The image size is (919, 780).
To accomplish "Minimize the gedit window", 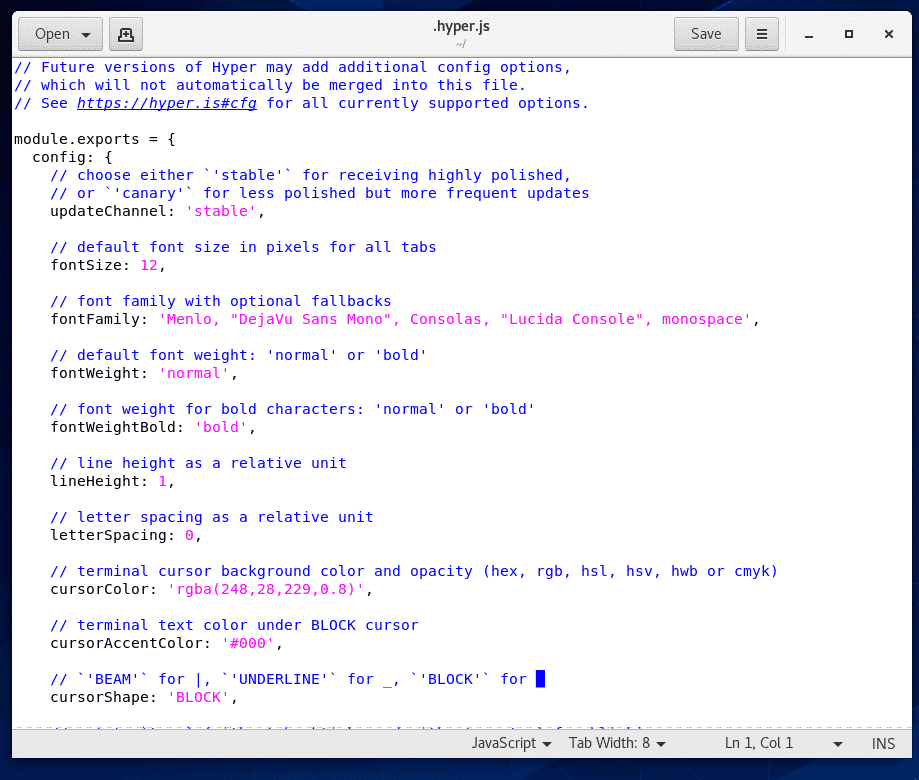I will pos(809,34).
